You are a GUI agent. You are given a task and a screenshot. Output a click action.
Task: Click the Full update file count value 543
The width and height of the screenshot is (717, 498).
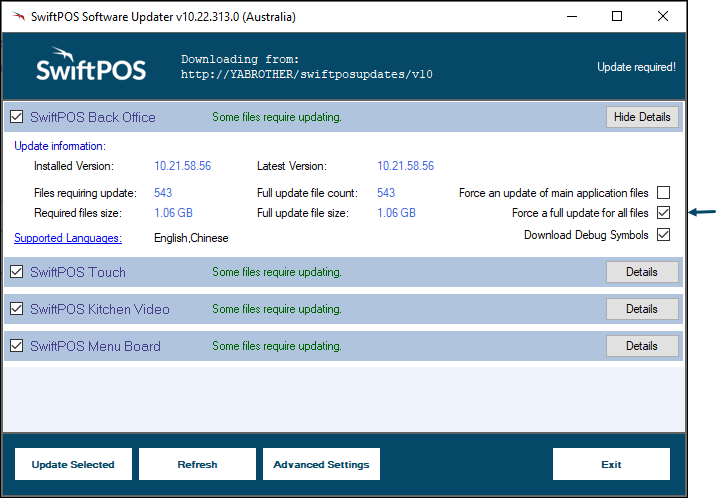coord(386,193)
